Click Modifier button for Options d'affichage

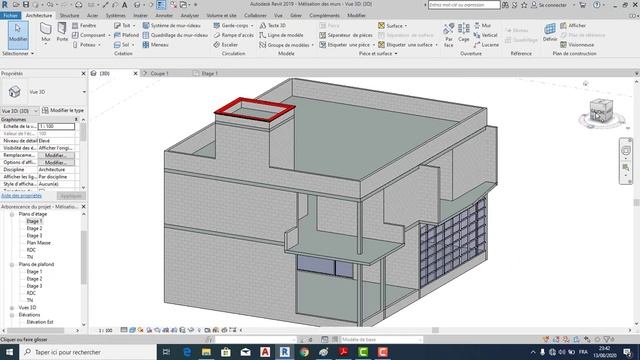click(x=56, y=162)
